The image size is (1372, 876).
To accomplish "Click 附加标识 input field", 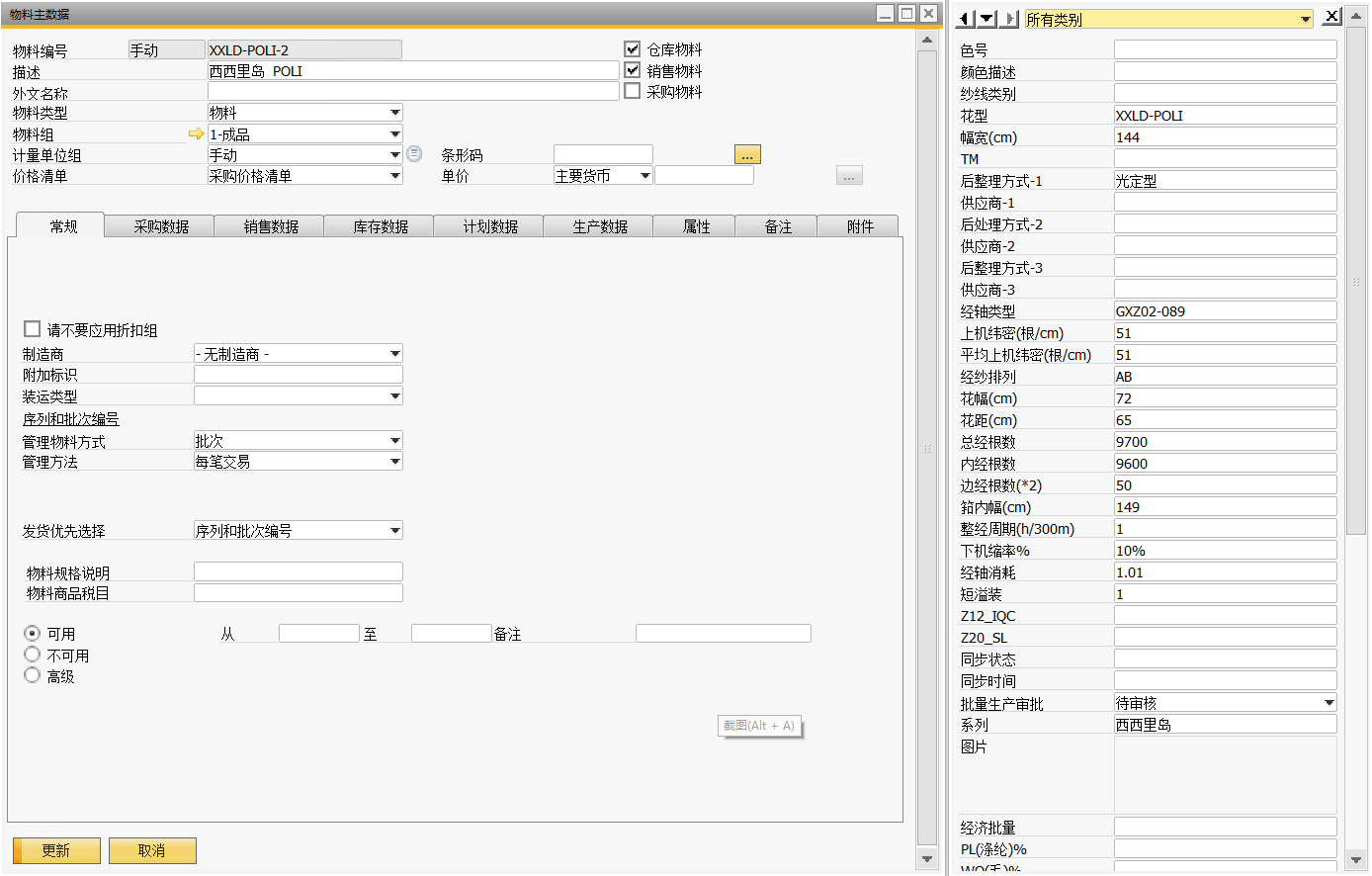I will (299, 374).
